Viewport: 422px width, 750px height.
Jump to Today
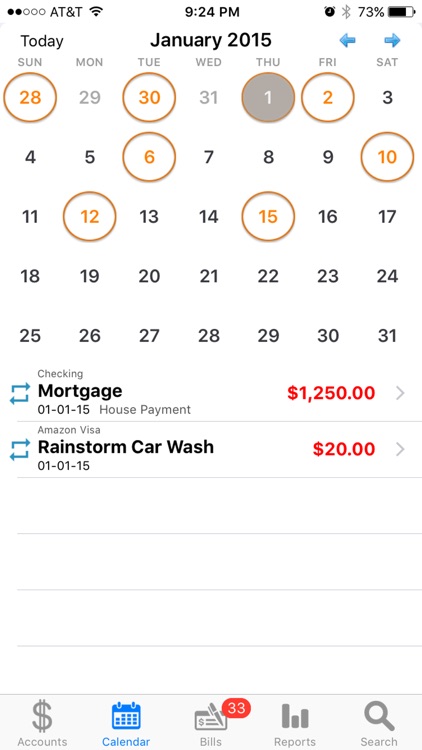tap(42, 42)
